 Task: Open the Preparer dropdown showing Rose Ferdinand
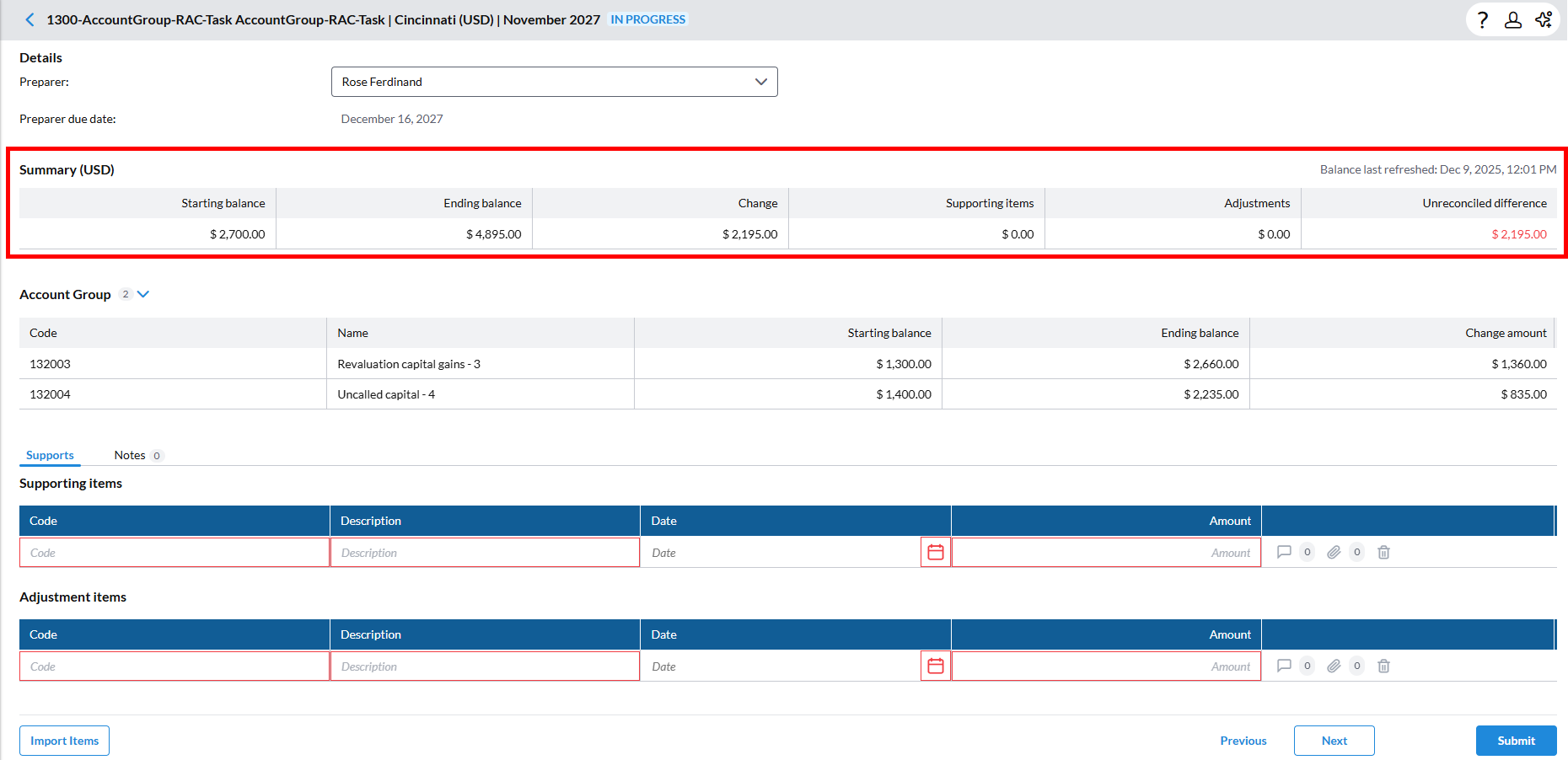click(554, 82)
